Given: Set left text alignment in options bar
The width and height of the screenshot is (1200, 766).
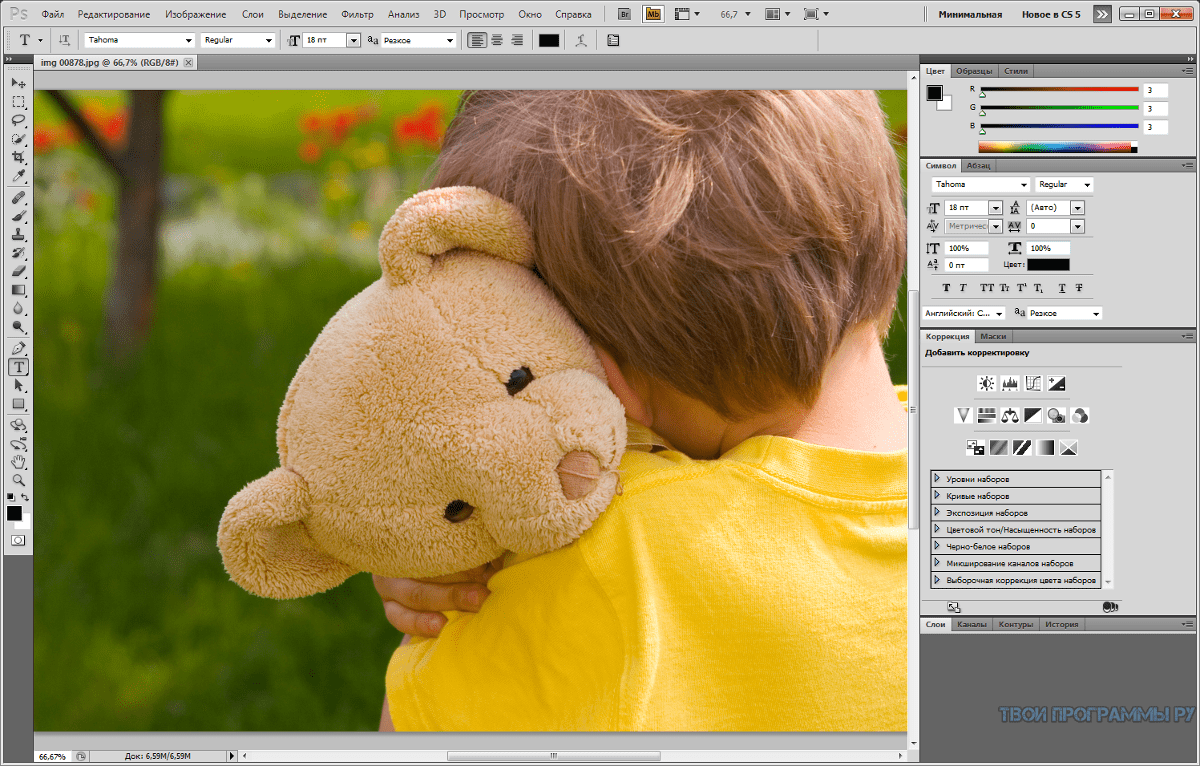Looking at the screenshot, I should [477, 40].
